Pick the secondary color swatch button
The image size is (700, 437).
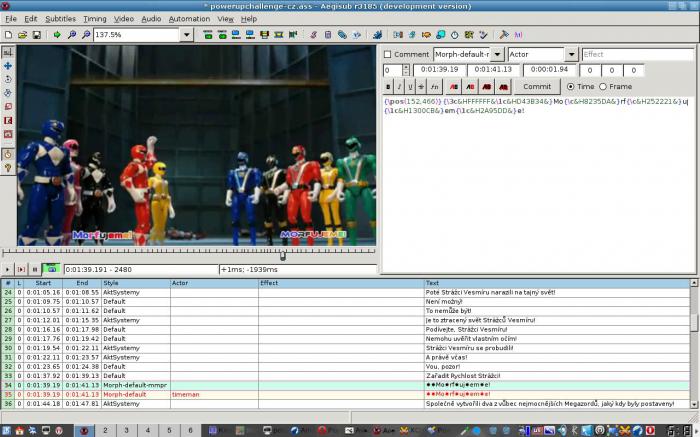point(470,87)
